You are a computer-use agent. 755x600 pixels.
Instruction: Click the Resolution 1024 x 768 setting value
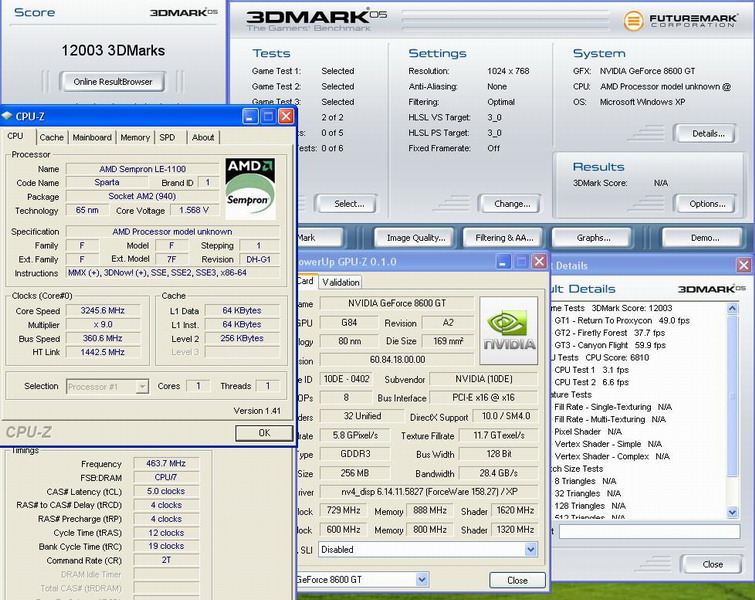pos(508,71)
